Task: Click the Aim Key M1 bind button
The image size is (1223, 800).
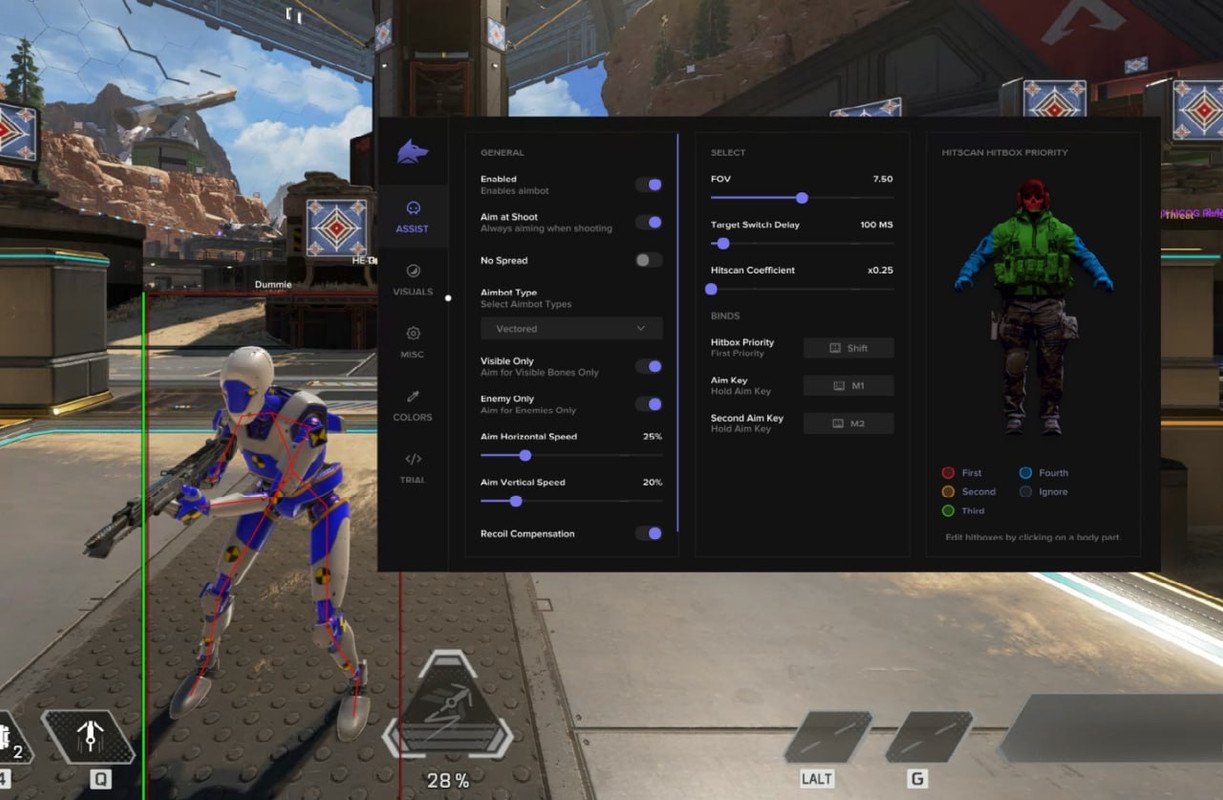Action: click(848, 386)
